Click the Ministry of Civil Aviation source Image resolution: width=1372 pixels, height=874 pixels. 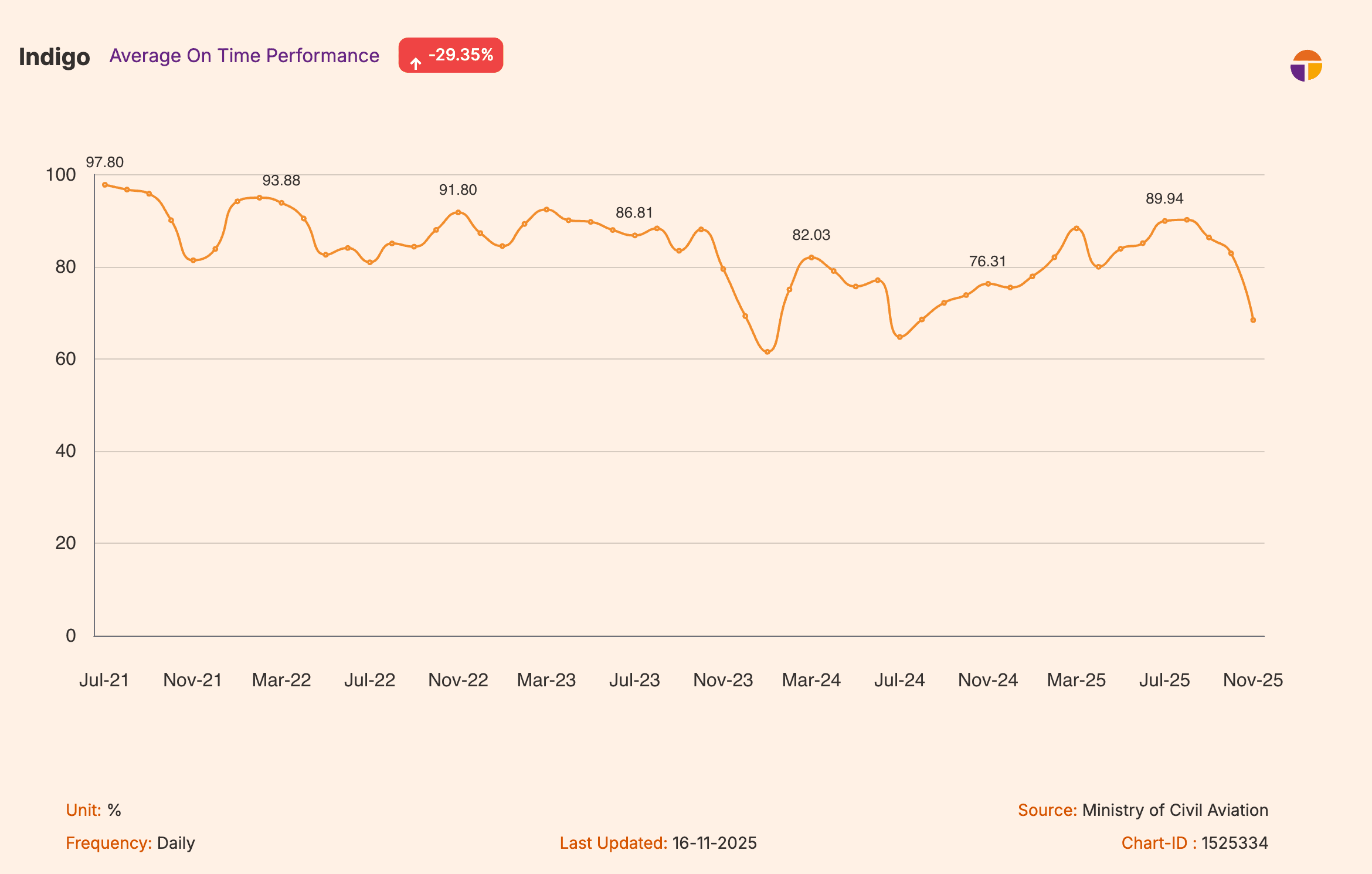[x=1175, y=810]
